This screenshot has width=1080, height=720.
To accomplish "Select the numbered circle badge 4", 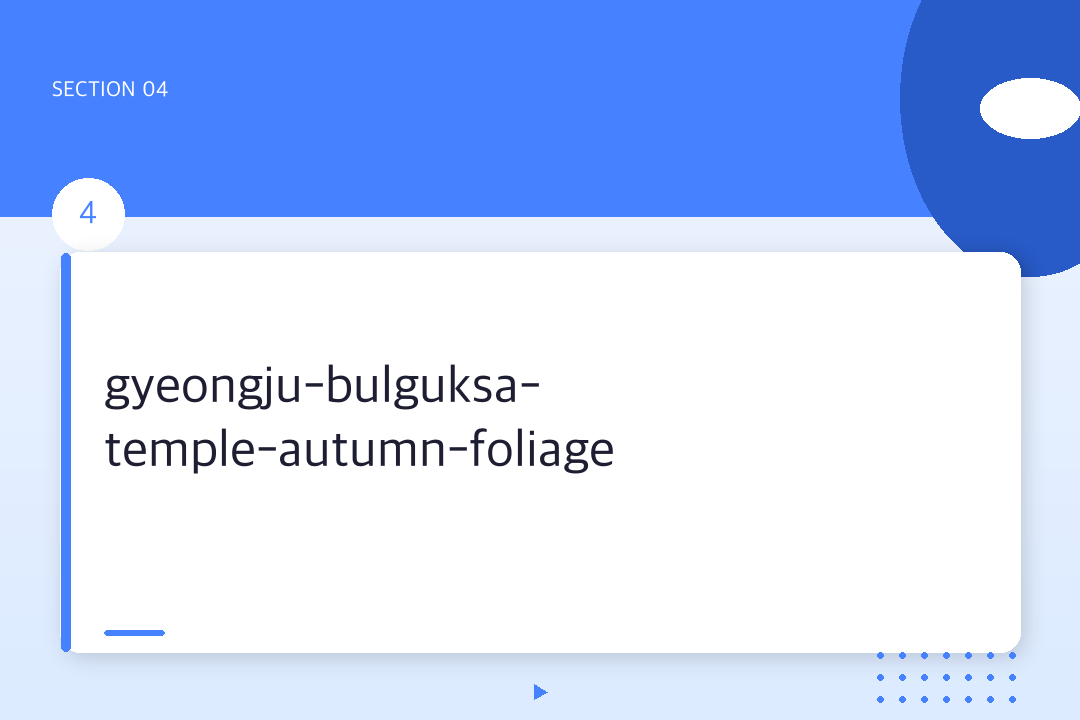I will click(x=88, y=214).
